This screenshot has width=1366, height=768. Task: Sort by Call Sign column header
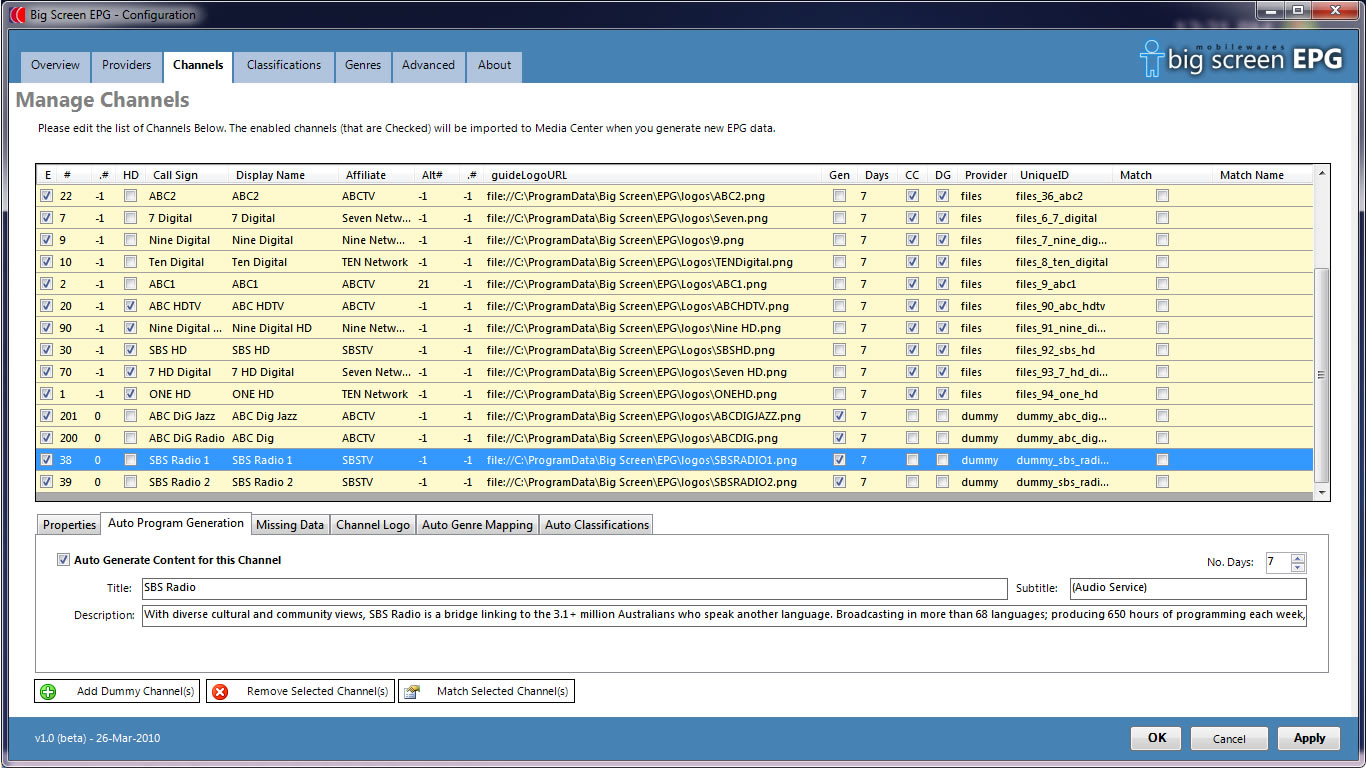coord(175,175)
